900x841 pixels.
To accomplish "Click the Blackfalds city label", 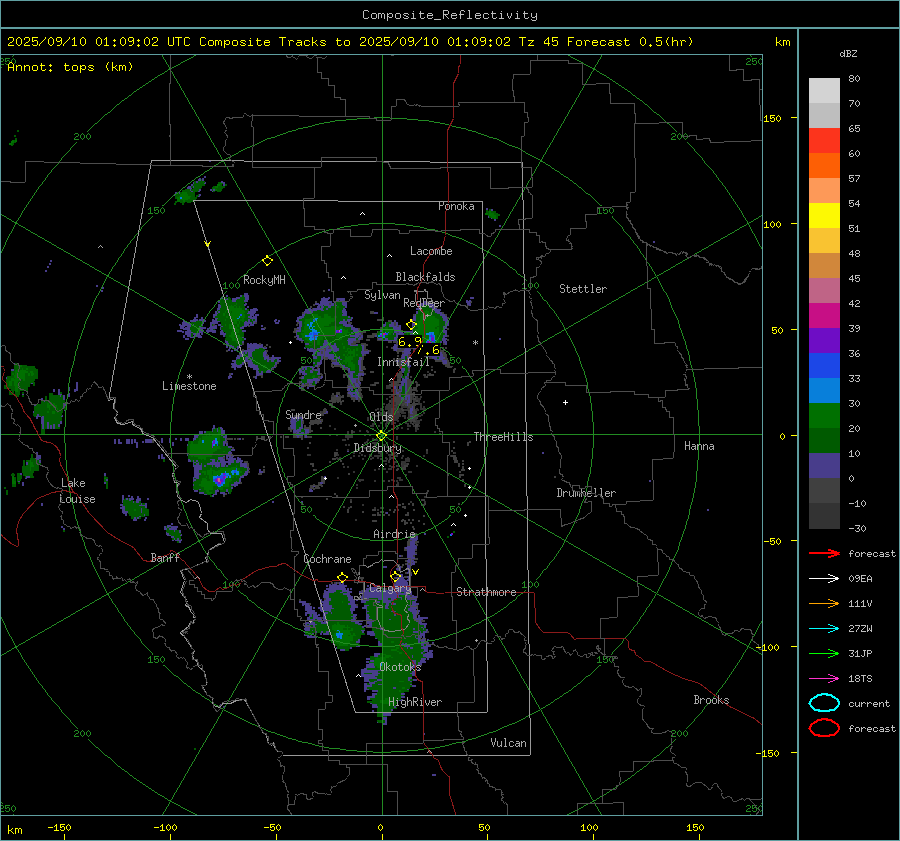I will click(425, 277).
